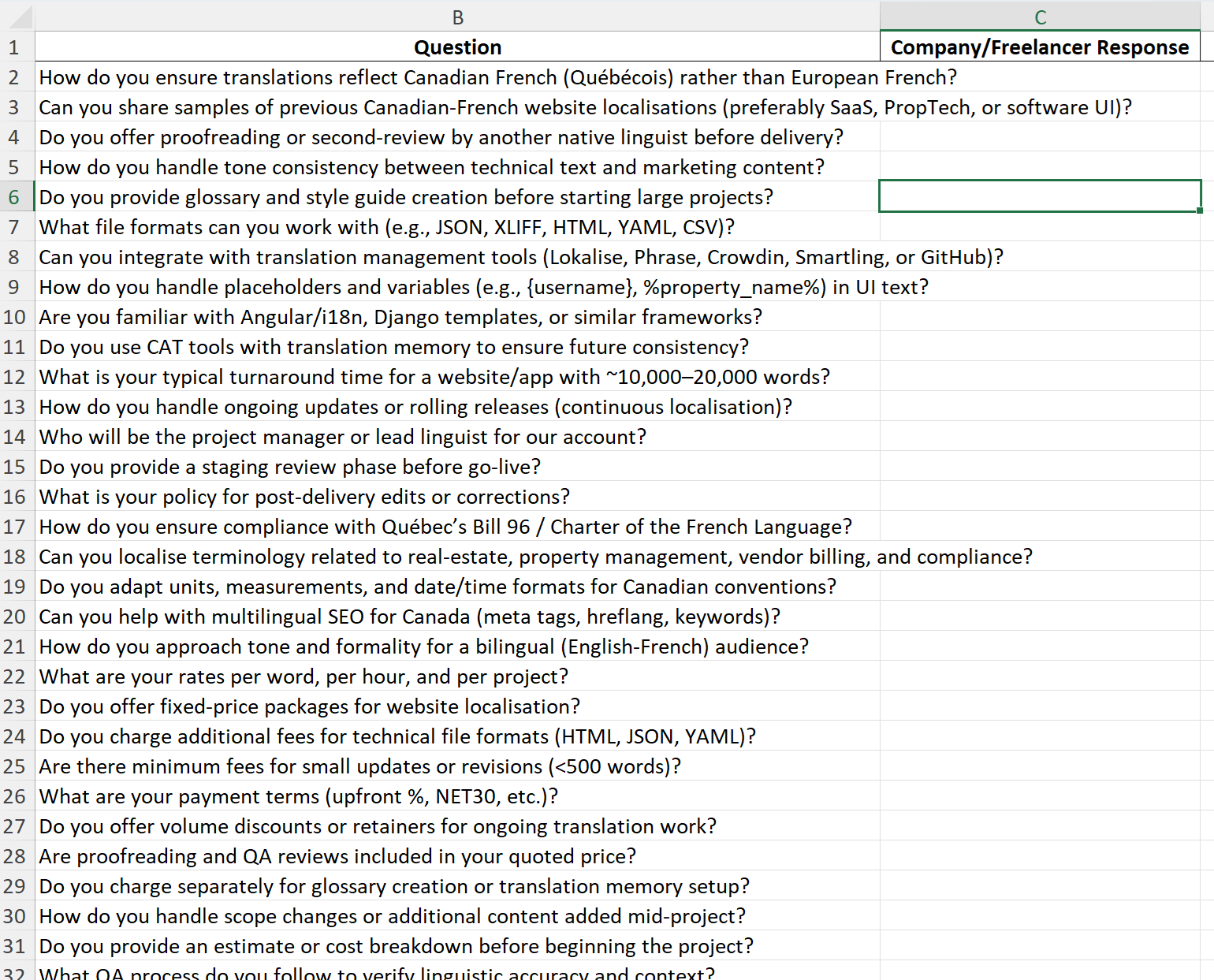Viewport: 1214px width, 980px height.
Task: Select the glossary and style guide question cell
Action: click(457, 196)
